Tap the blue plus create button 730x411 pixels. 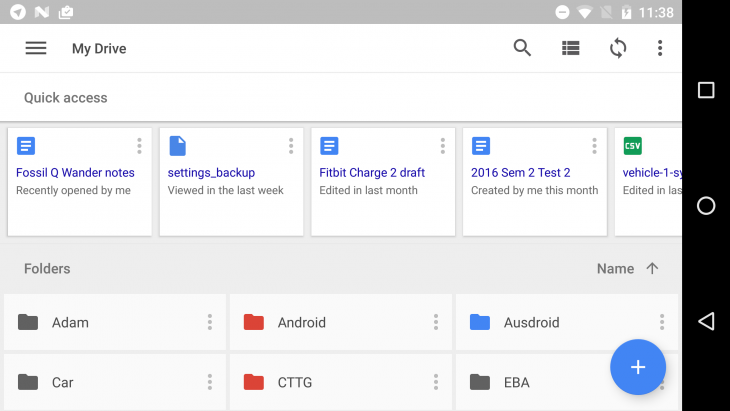pyautogui.click(x=638, y=367)
